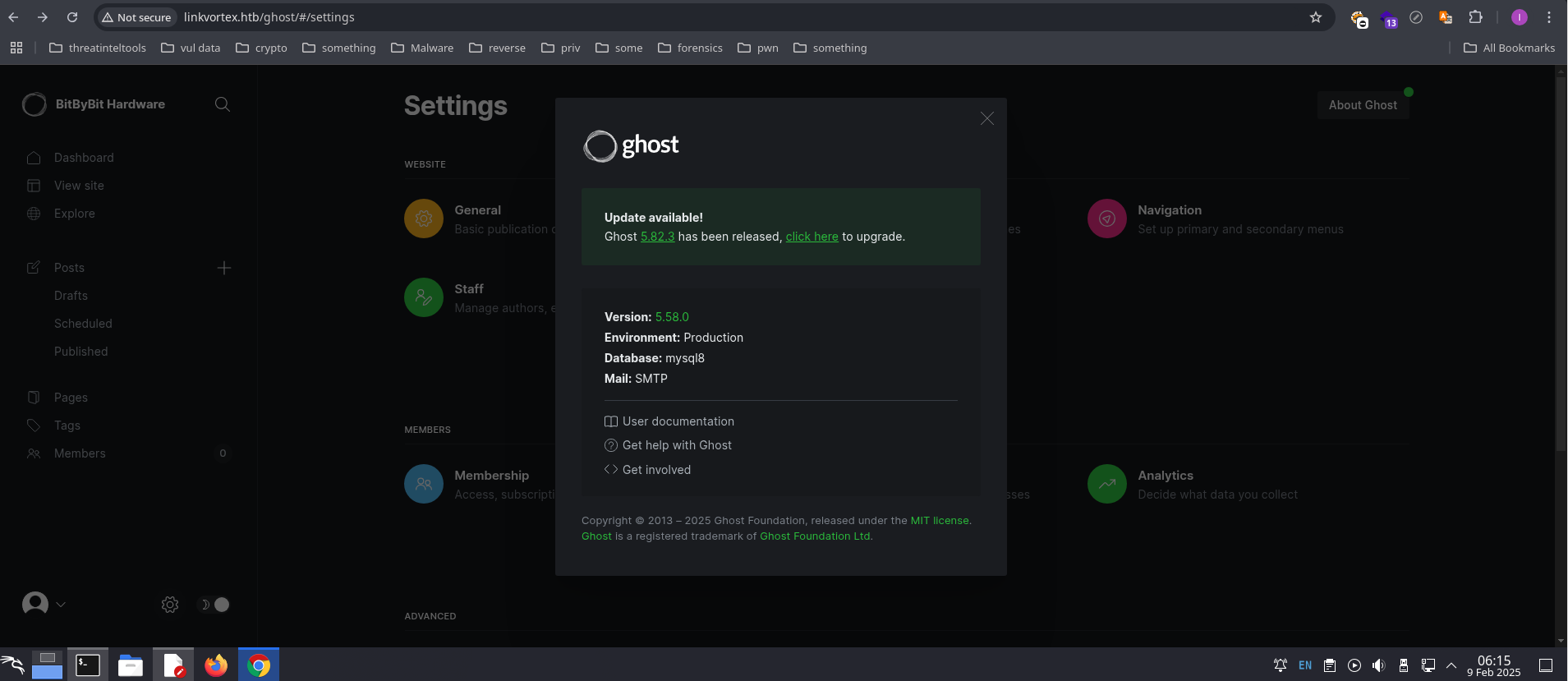Click the orange General settings icon
Image resolution: width=1568 pixels, height=681 pixels.
point(424,219)
